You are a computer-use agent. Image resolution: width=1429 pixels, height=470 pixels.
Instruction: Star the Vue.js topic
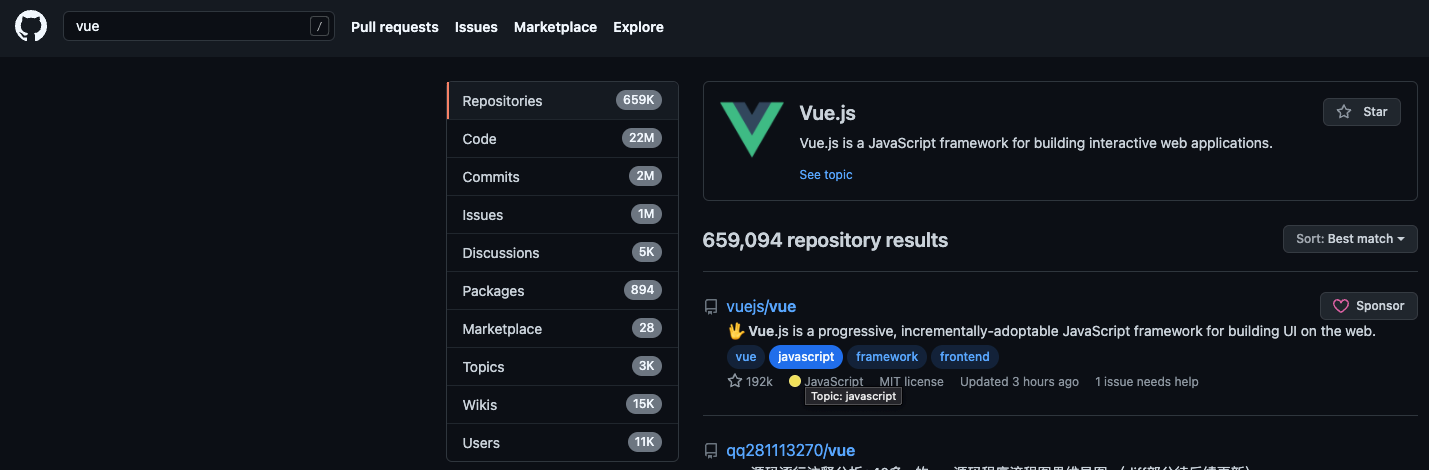[1361, 112]
